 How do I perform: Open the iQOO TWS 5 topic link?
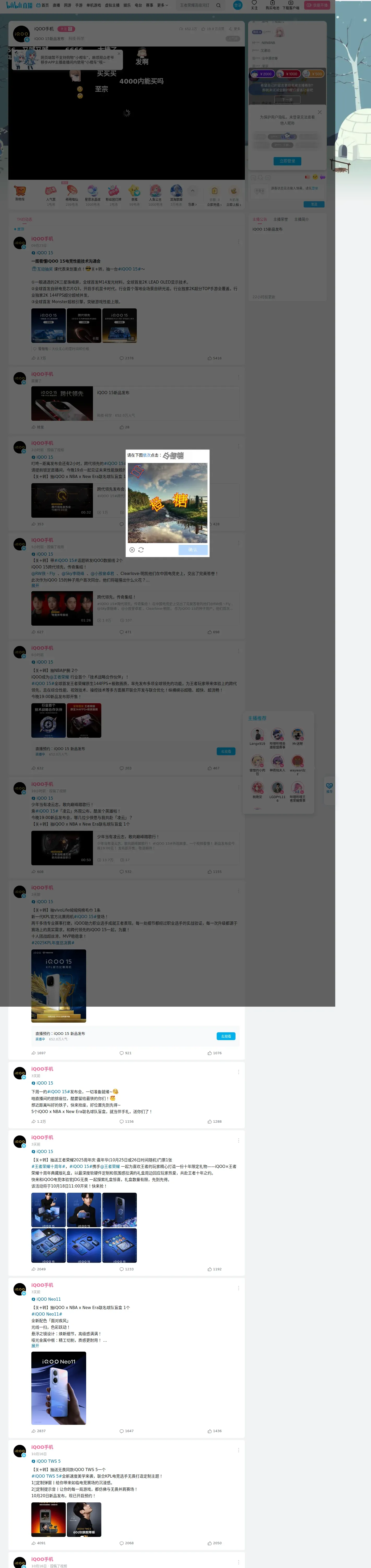(46, 1461)
